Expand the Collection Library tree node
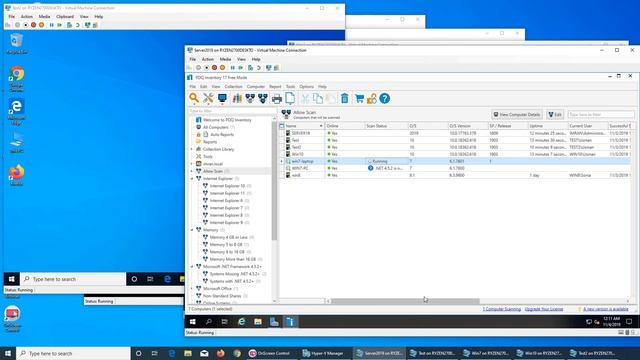The height and width of the screenshot is (360, 640). click(192, 149)
